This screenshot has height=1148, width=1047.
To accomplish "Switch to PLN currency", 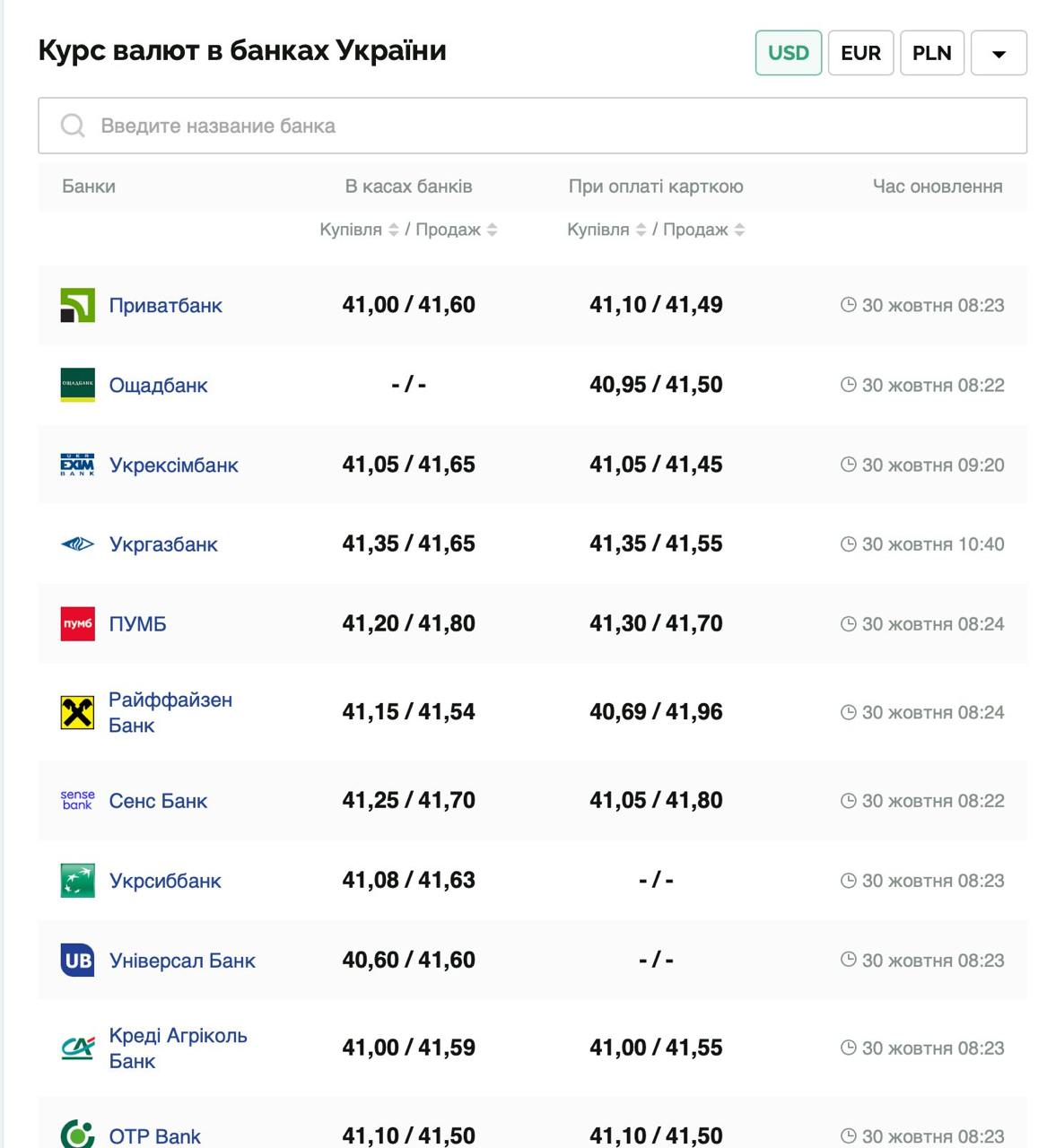I will 931,53.
